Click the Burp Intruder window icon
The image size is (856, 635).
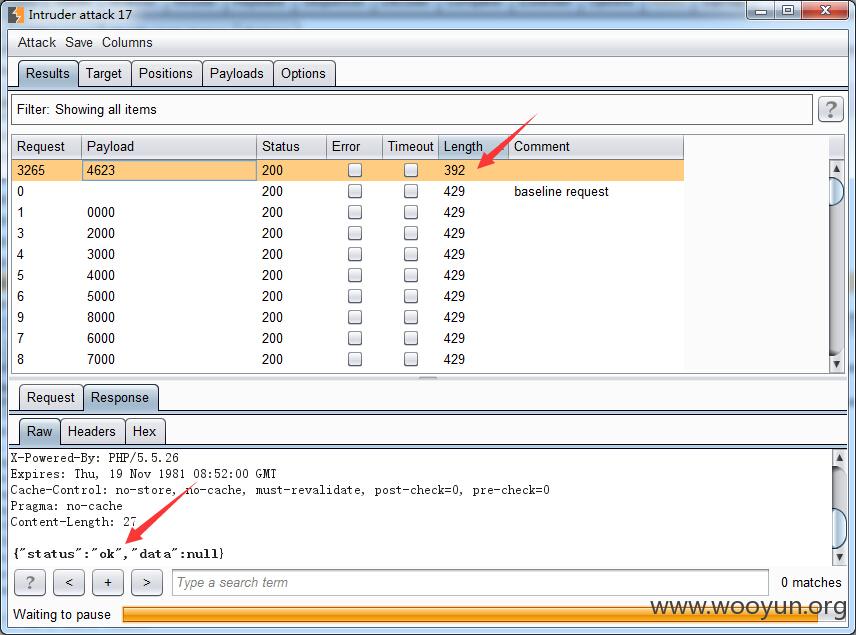[x=16, y=14]
